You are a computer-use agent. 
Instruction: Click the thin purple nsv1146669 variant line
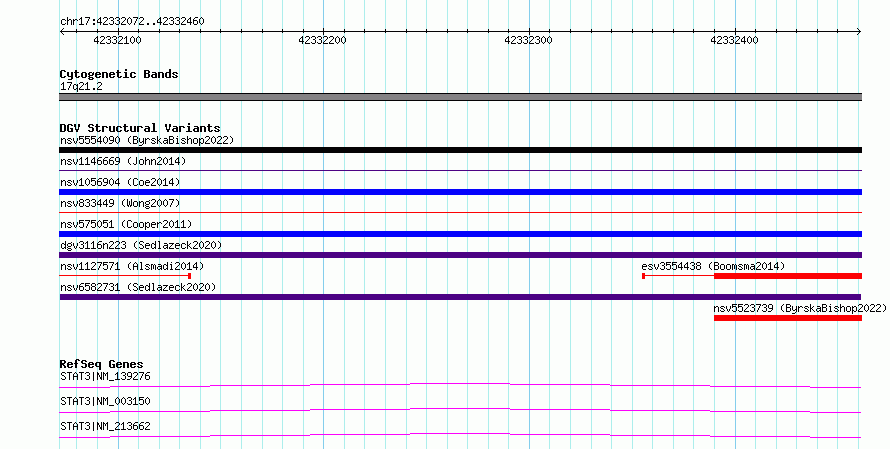coord(460,170)
